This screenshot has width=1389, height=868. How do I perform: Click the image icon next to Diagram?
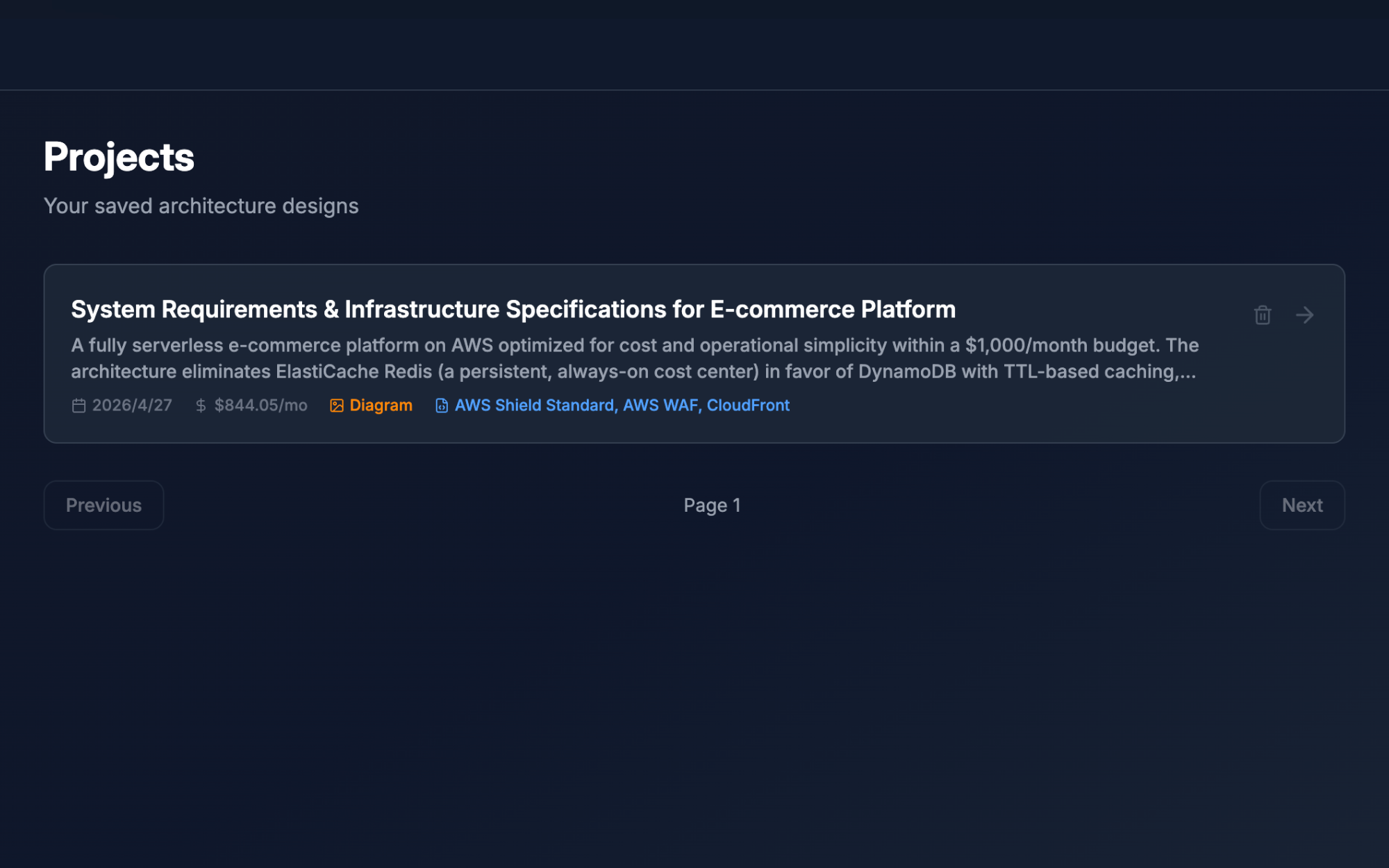337,406
